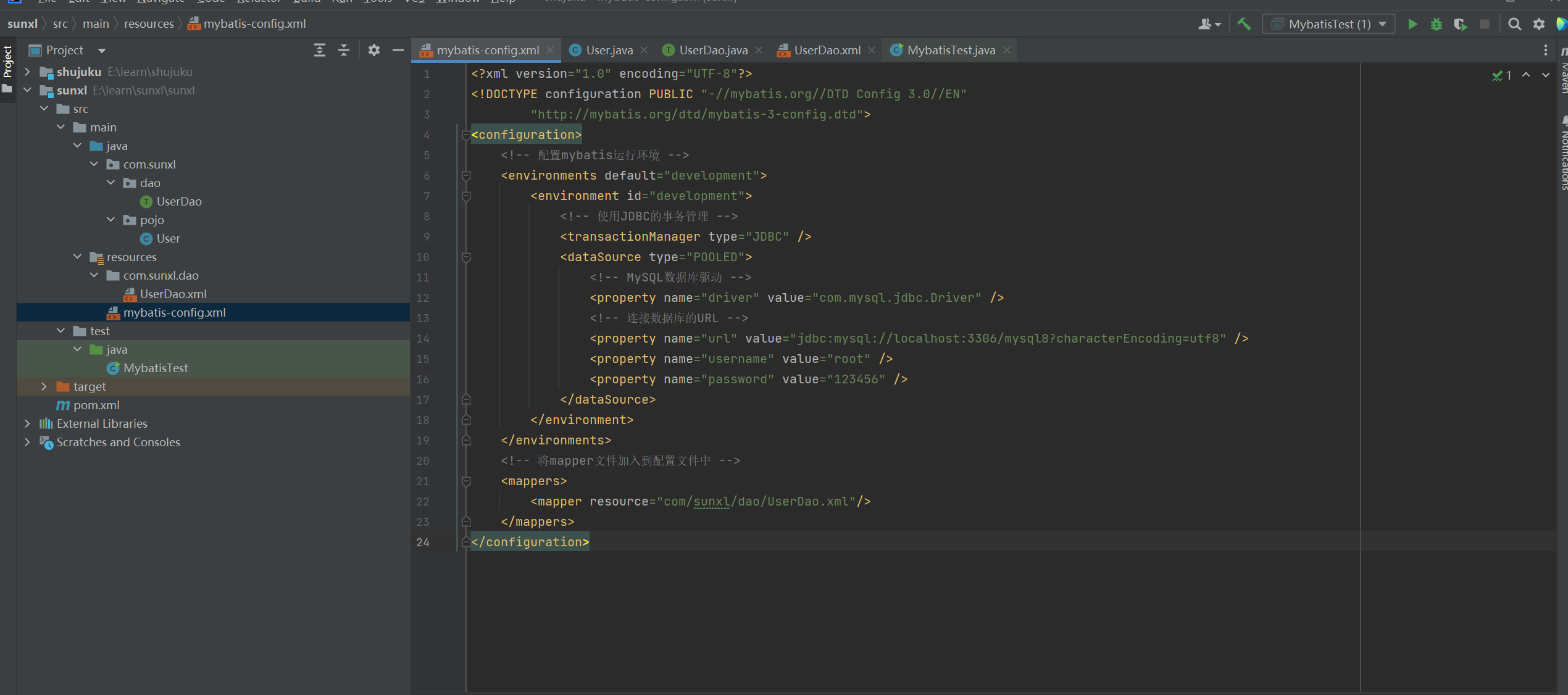The height and width of the screenshot is (695, 1568).
Task: Open Search Everywhere magnifier
Action: click(x=1514, y=24)
